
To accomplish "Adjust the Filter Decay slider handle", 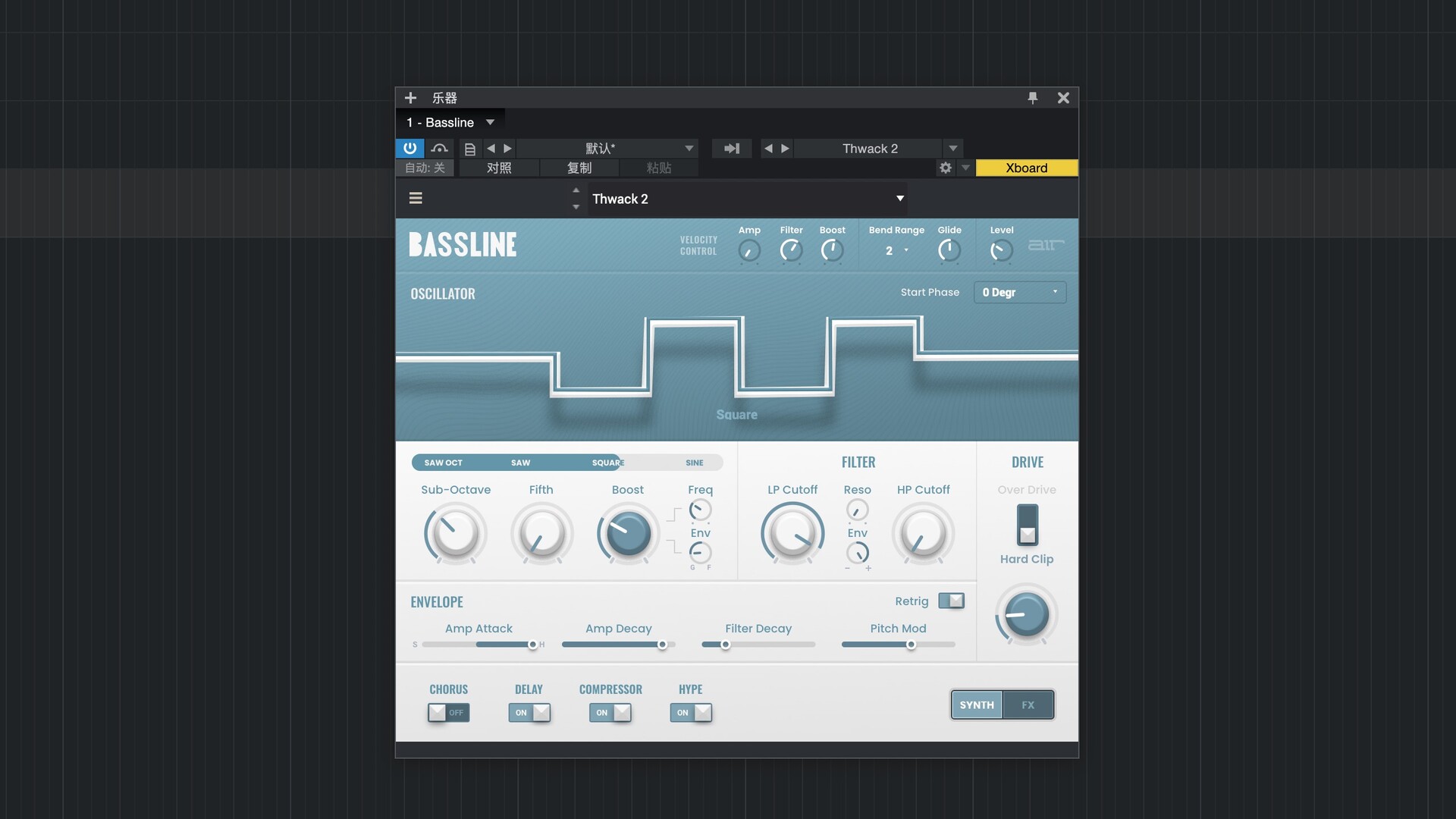I will click(726, 645).
